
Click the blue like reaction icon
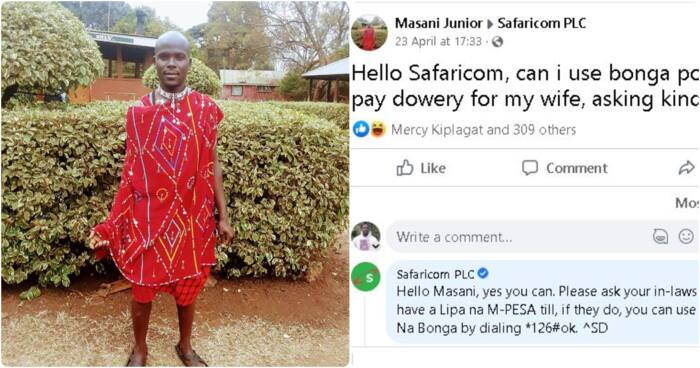click(361, 130)
